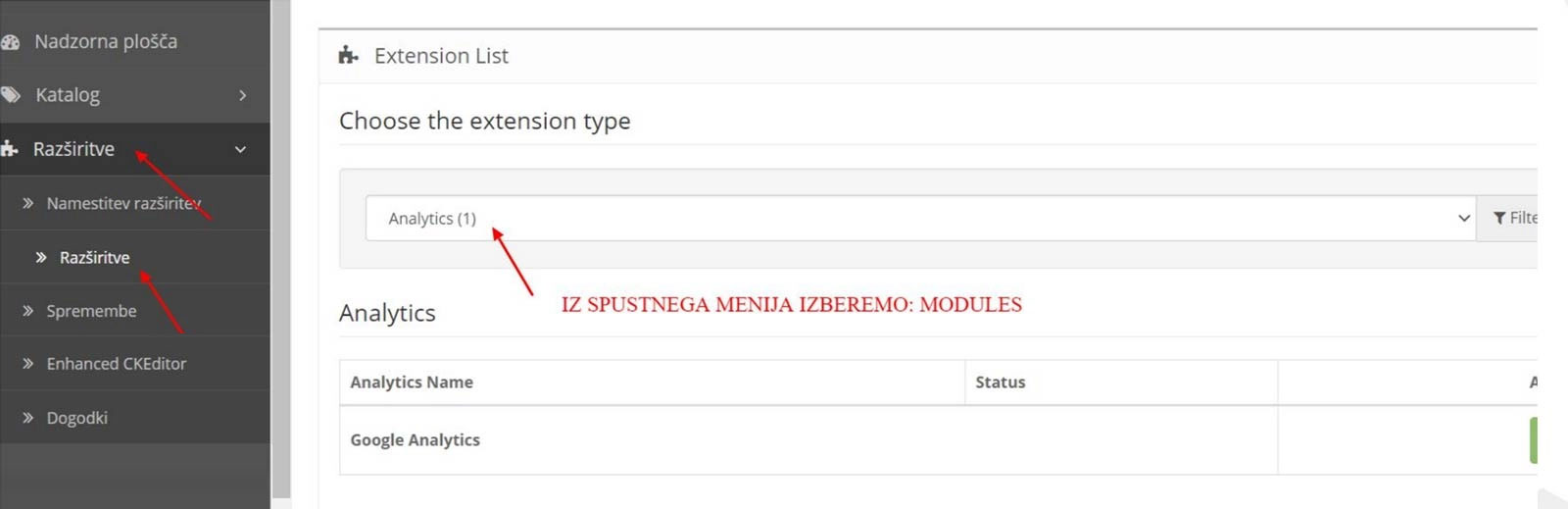This screenshot has height=509, width=1568.
Task: Select the highlighted Razširitve submenu item
Action: pyautogui.click(x=94, y=257)
